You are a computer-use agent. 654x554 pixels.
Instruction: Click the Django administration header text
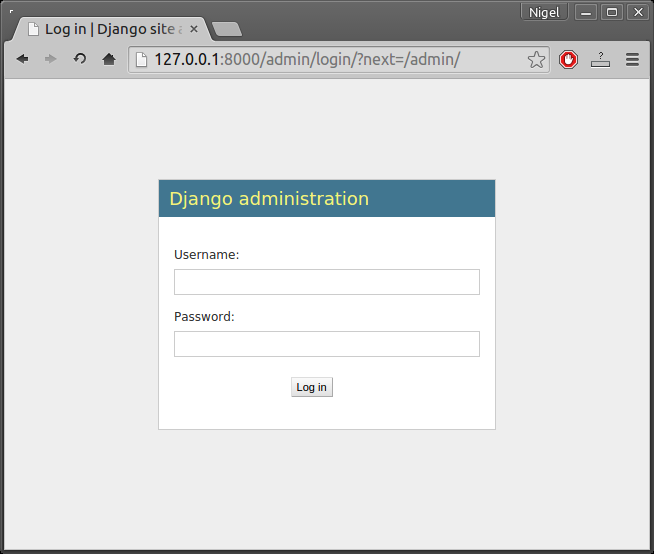[x=269, y=199]
